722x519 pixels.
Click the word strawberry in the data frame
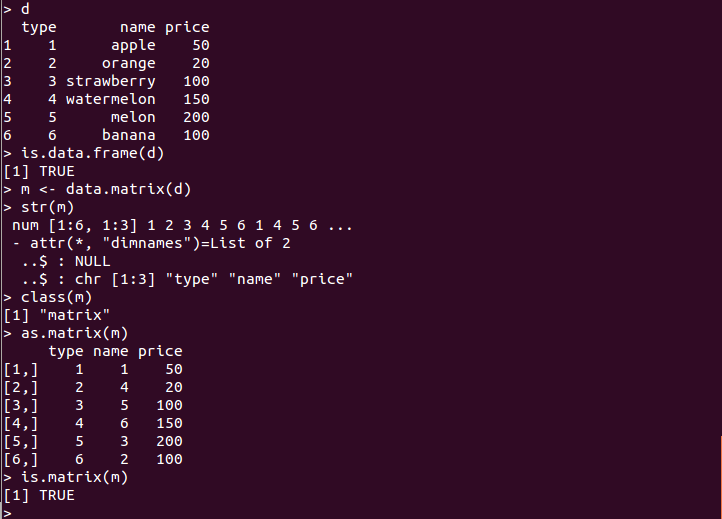point(111,81)
